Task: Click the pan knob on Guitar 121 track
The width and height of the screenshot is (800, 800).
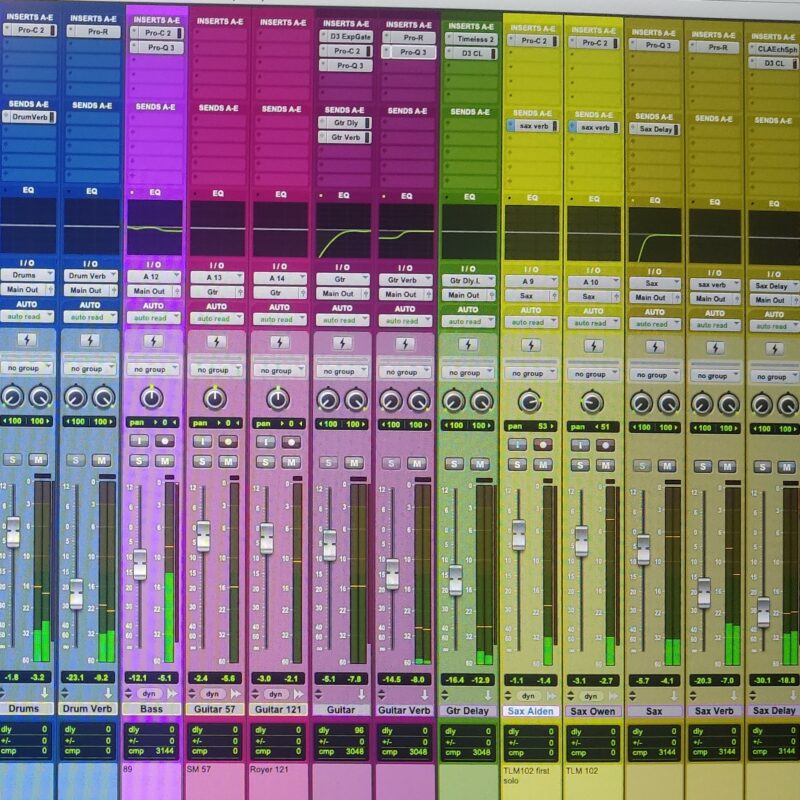Action: point(278,399)
